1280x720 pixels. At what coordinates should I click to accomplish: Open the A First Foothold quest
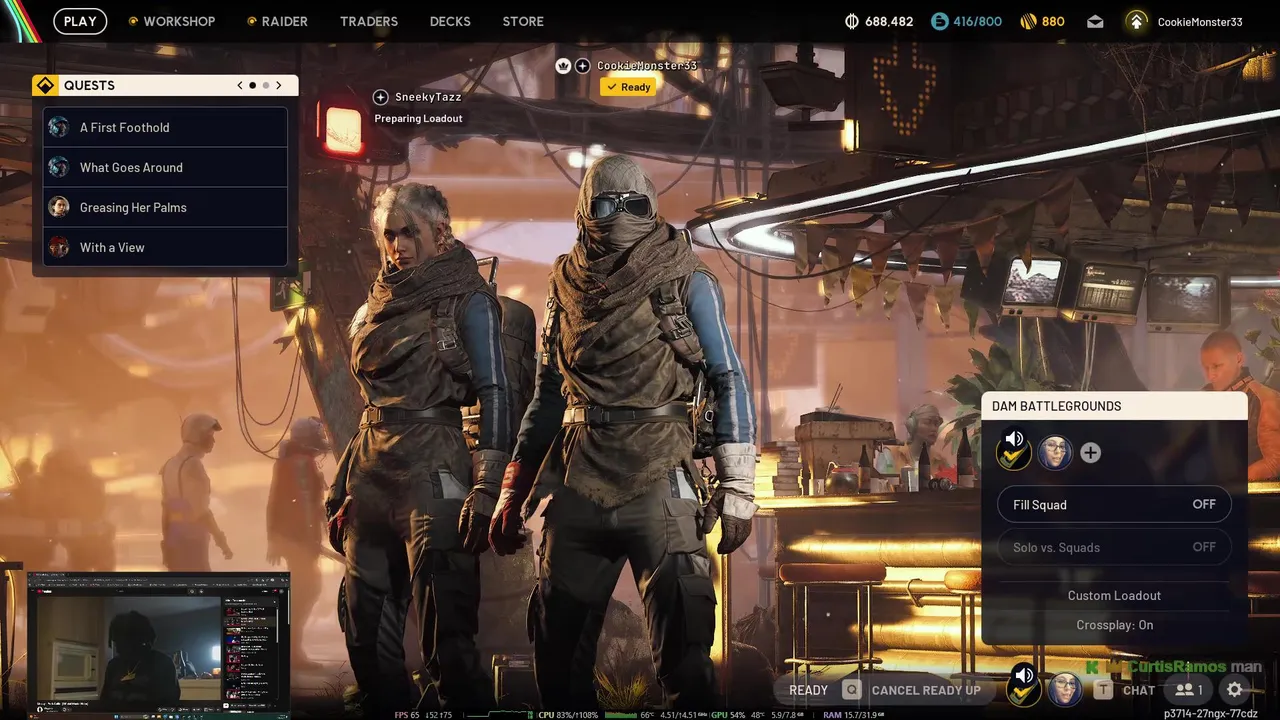[165, 127]
